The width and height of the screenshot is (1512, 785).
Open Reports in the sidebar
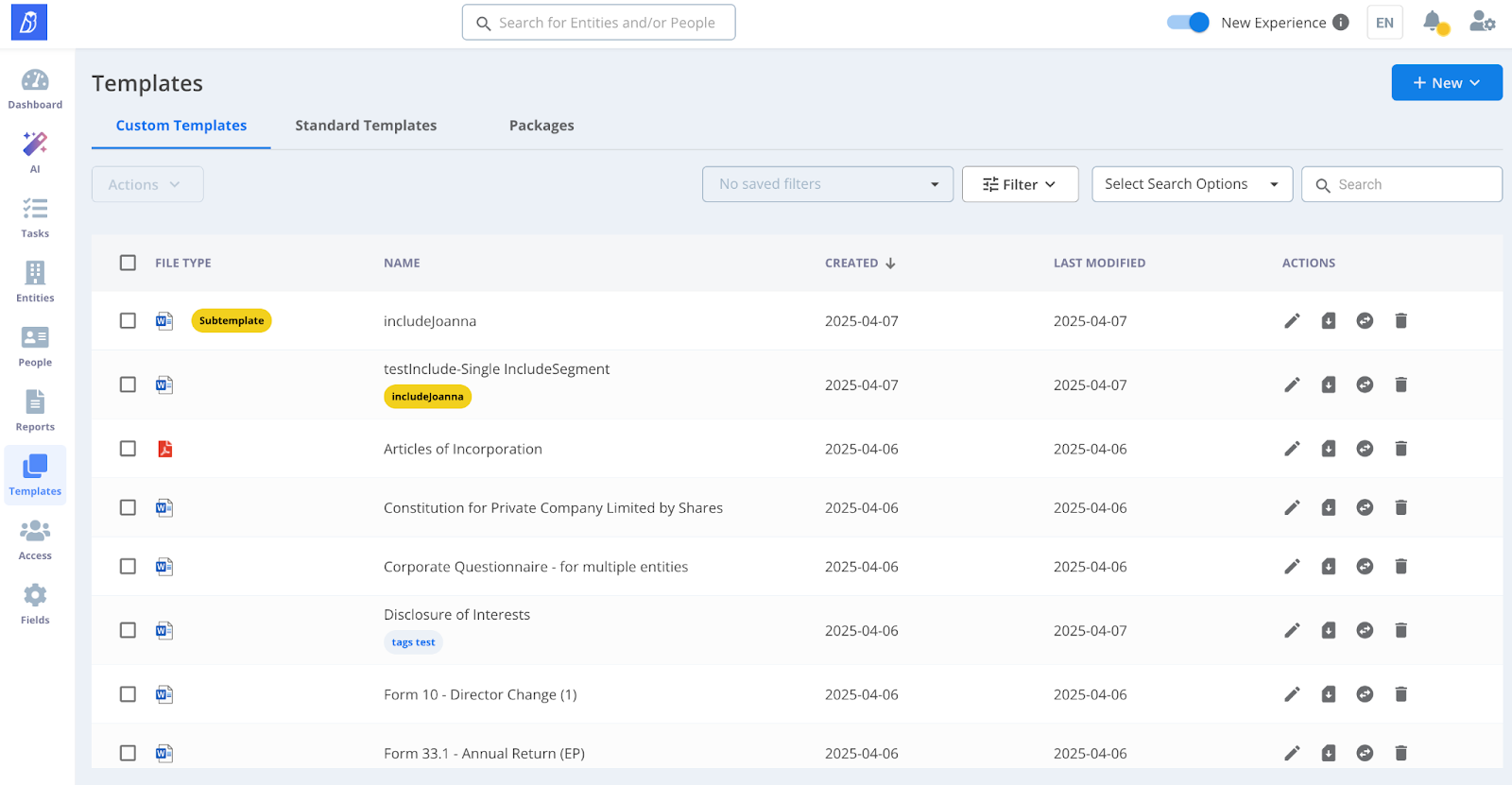click(35, 411)
